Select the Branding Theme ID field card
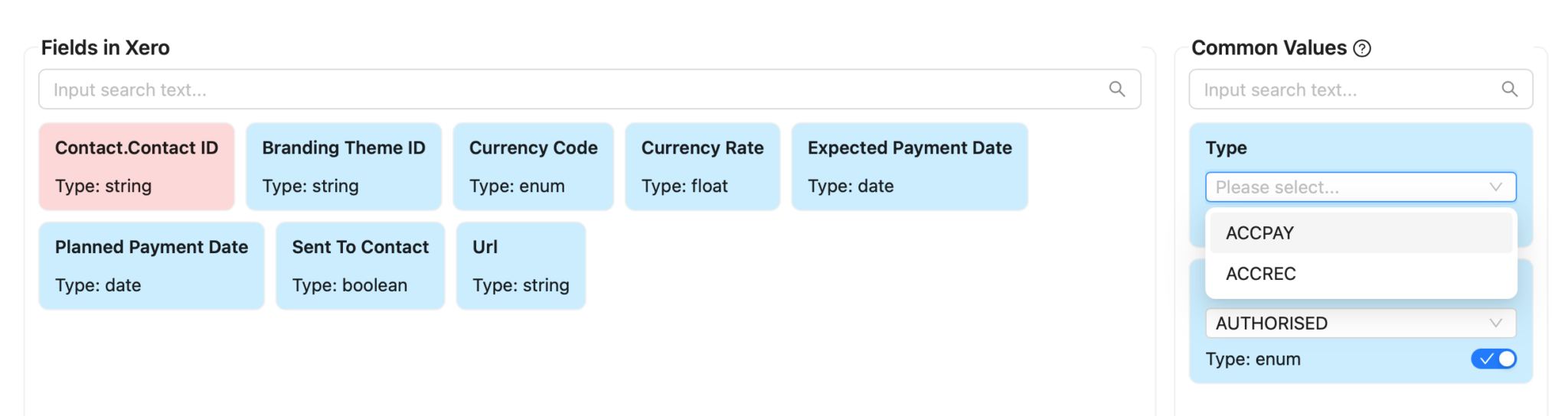 344,167
